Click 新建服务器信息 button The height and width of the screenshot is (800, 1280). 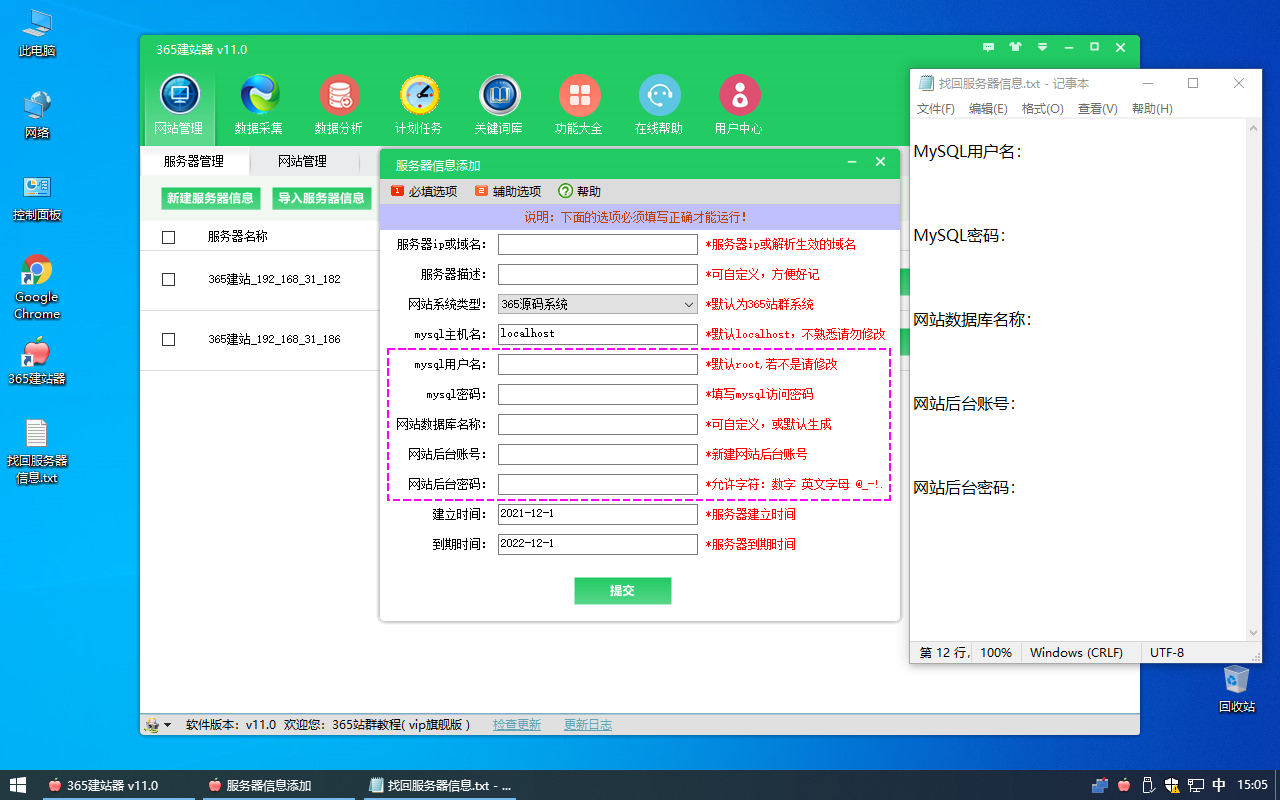tap(210, 198)
